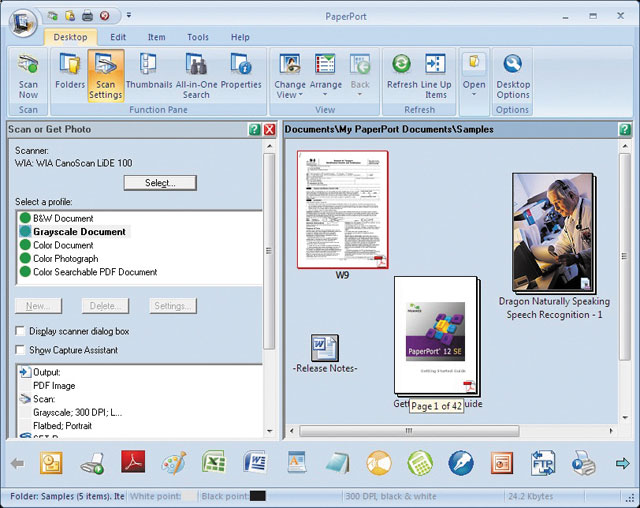This screenshot has width=640, height=508.
Task: Expand the Change View dropdown
Action: coord(290,89)
